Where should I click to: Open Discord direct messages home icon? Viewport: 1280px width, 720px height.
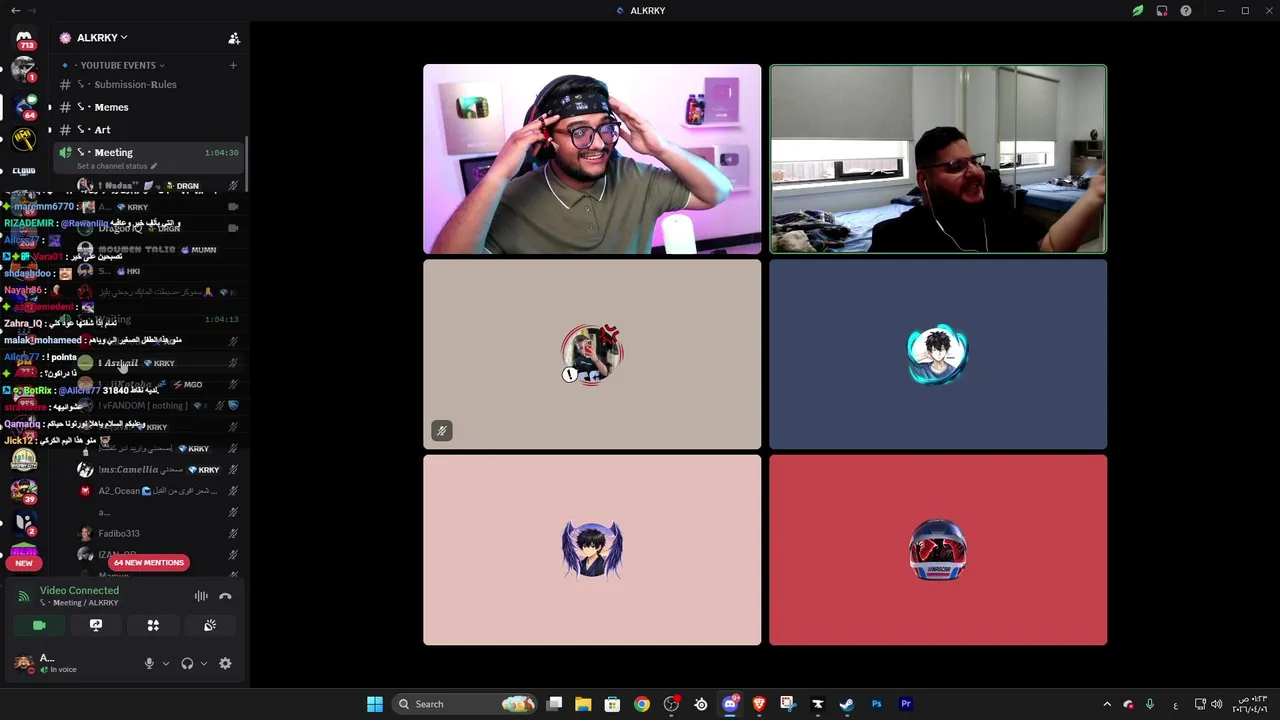pos(24,38)
